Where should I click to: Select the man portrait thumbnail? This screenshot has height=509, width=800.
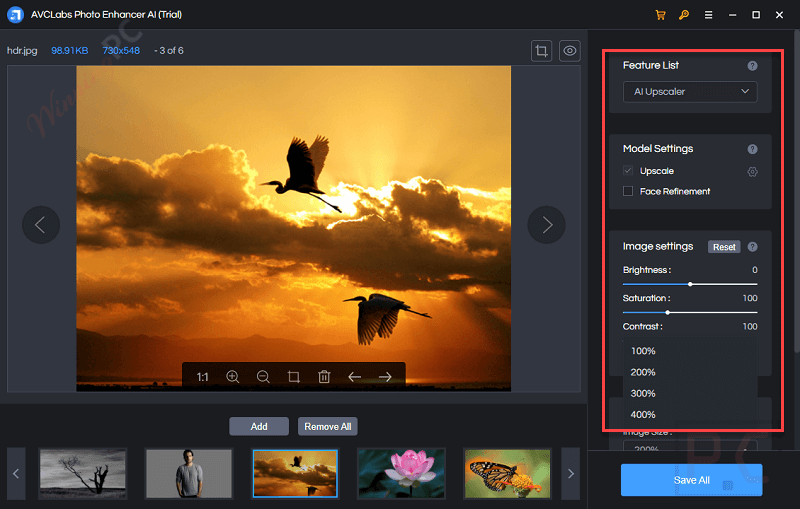pos(189,473)
